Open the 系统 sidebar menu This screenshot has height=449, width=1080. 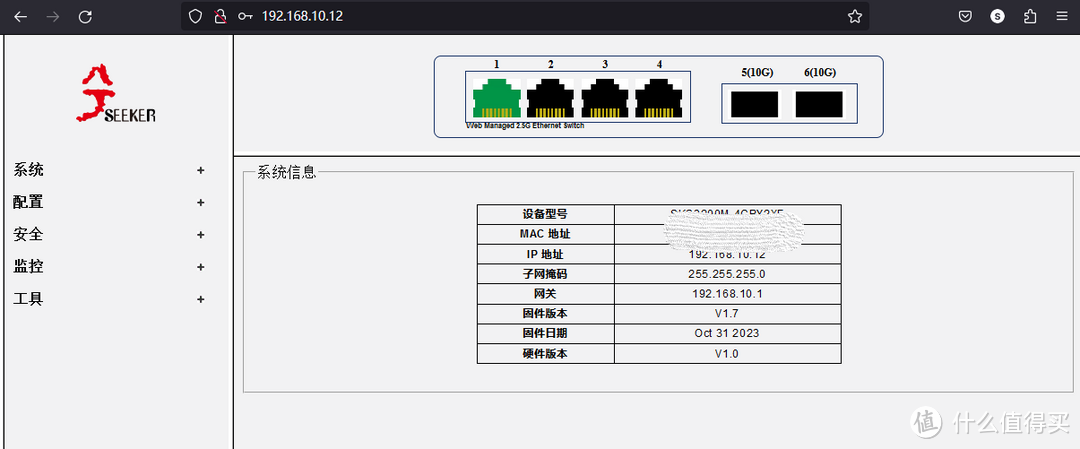point(28,170)
